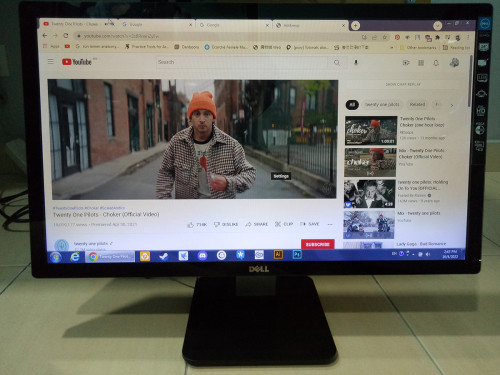Viewport: 500px width, 375px height.
Task: Click the taskbar clock showing the time
Action: coord(450,254)
